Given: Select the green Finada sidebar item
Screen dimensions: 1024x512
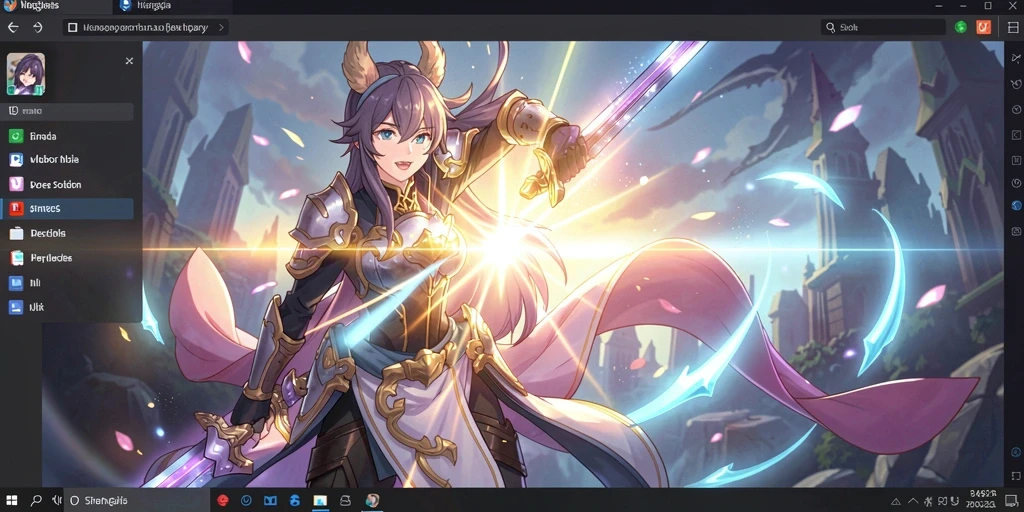Looking at the screenshot, I should point(71,136).
